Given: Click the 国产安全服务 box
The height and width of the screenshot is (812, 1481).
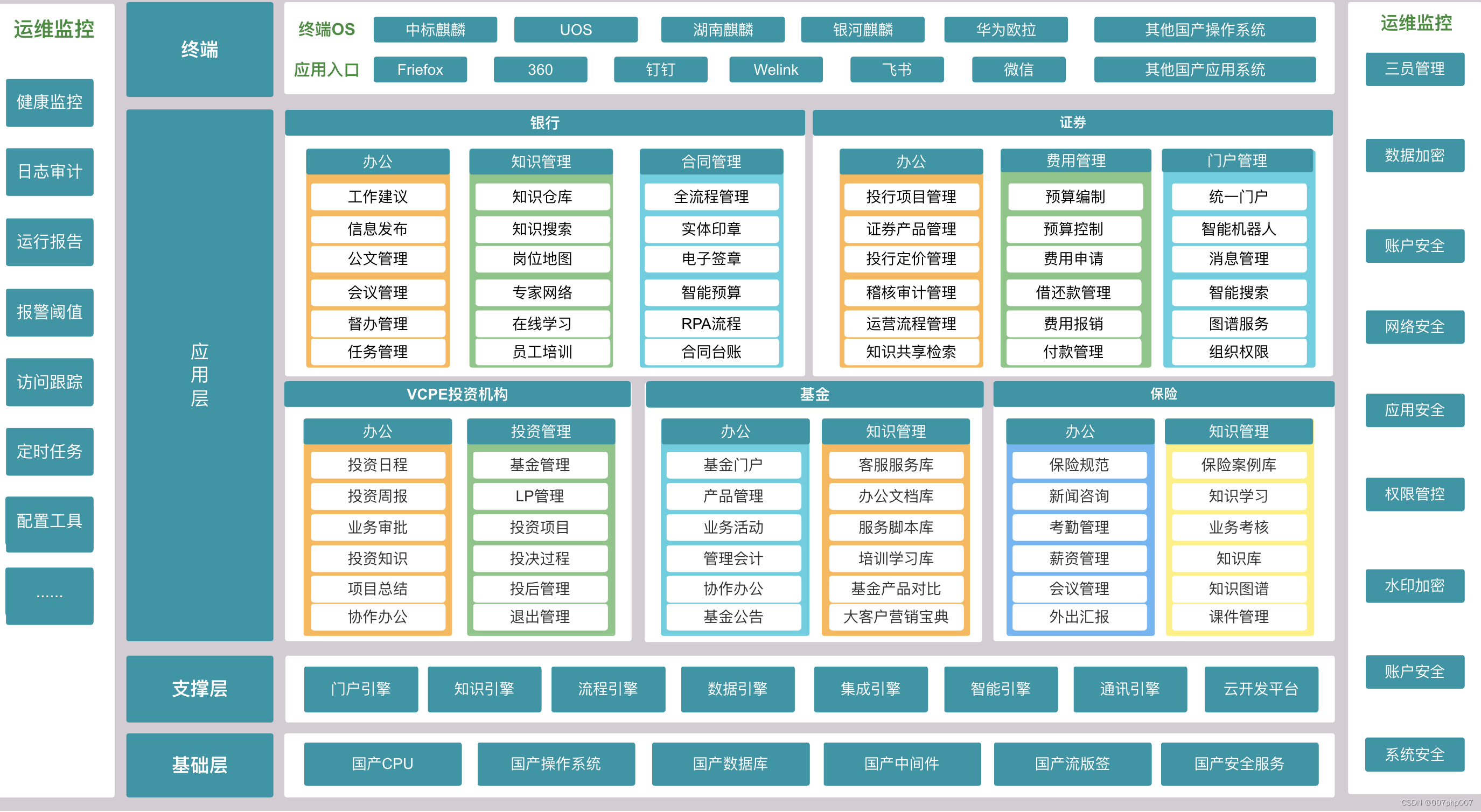Looking at the screenshot, I should pyautogui.click(x=1239, y=764).
